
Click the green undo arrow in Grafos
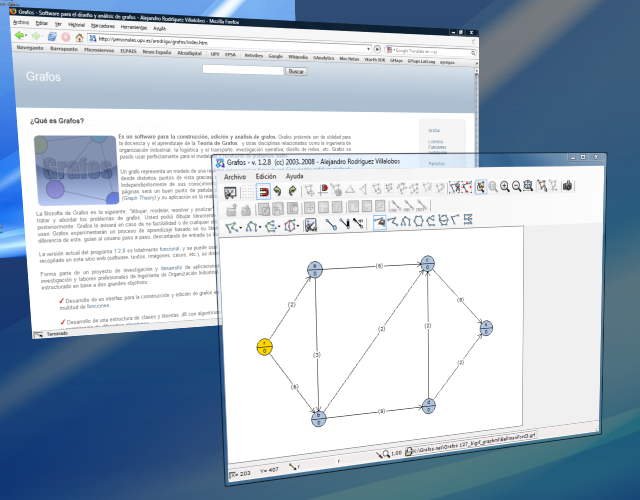coord(278,190)
